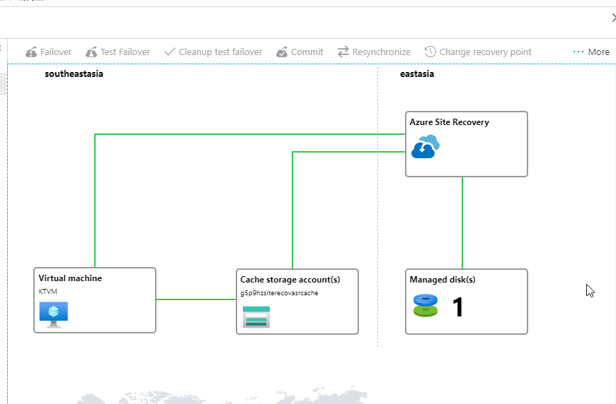Image resolution: width=616 pixels, height=404 pixels.
Task: Select the Managed disk(s) label
Action: click(x=442, y=280)
